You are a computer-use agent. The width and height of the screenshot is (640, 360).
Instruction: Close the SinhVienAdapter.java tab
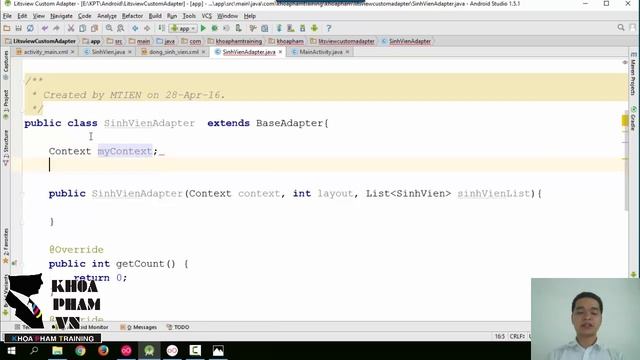280,52
